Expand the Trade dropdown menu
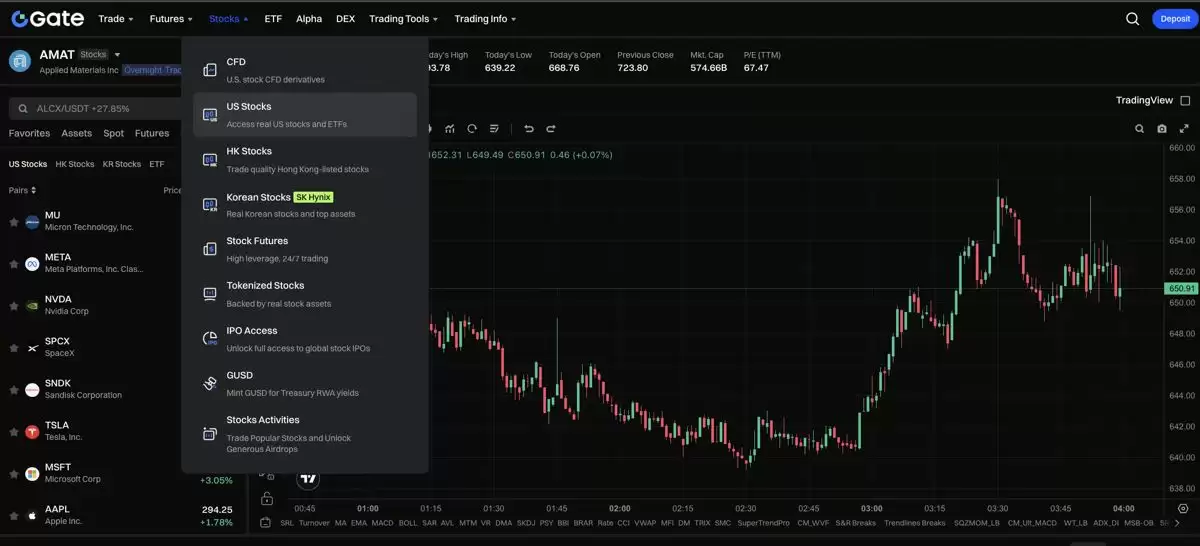The width and height of the screenshot is (1200, 546). [116, 19]
